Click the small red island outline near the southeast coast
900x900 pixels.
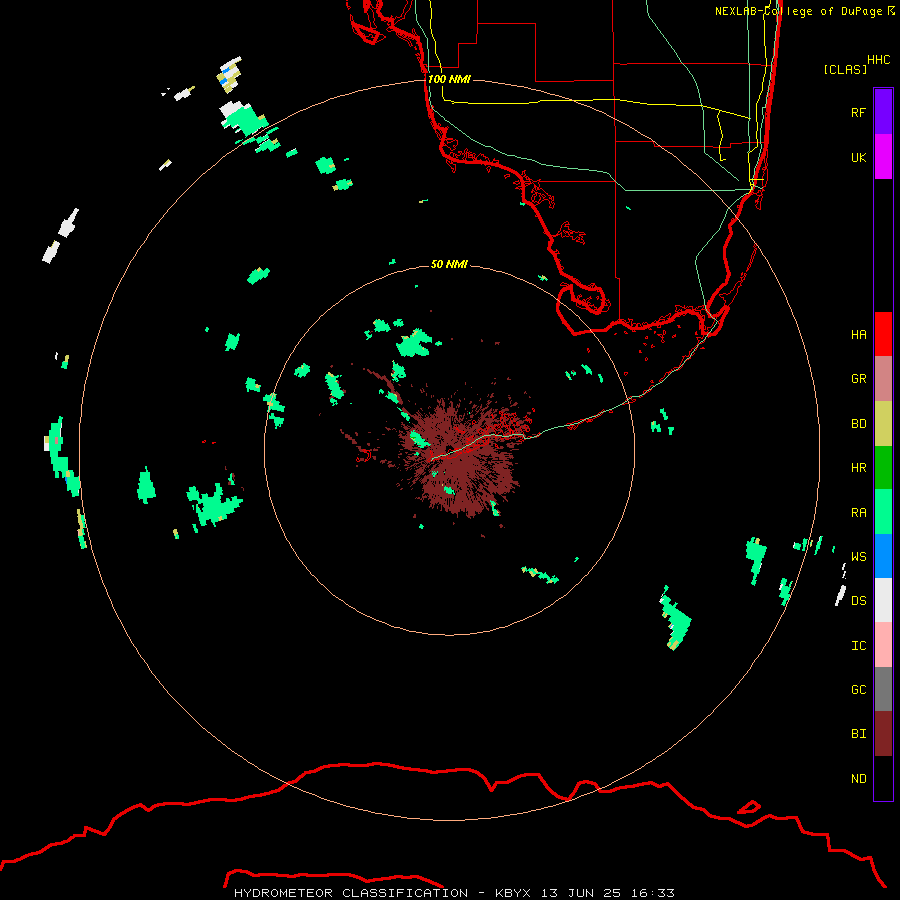[748, 807]
